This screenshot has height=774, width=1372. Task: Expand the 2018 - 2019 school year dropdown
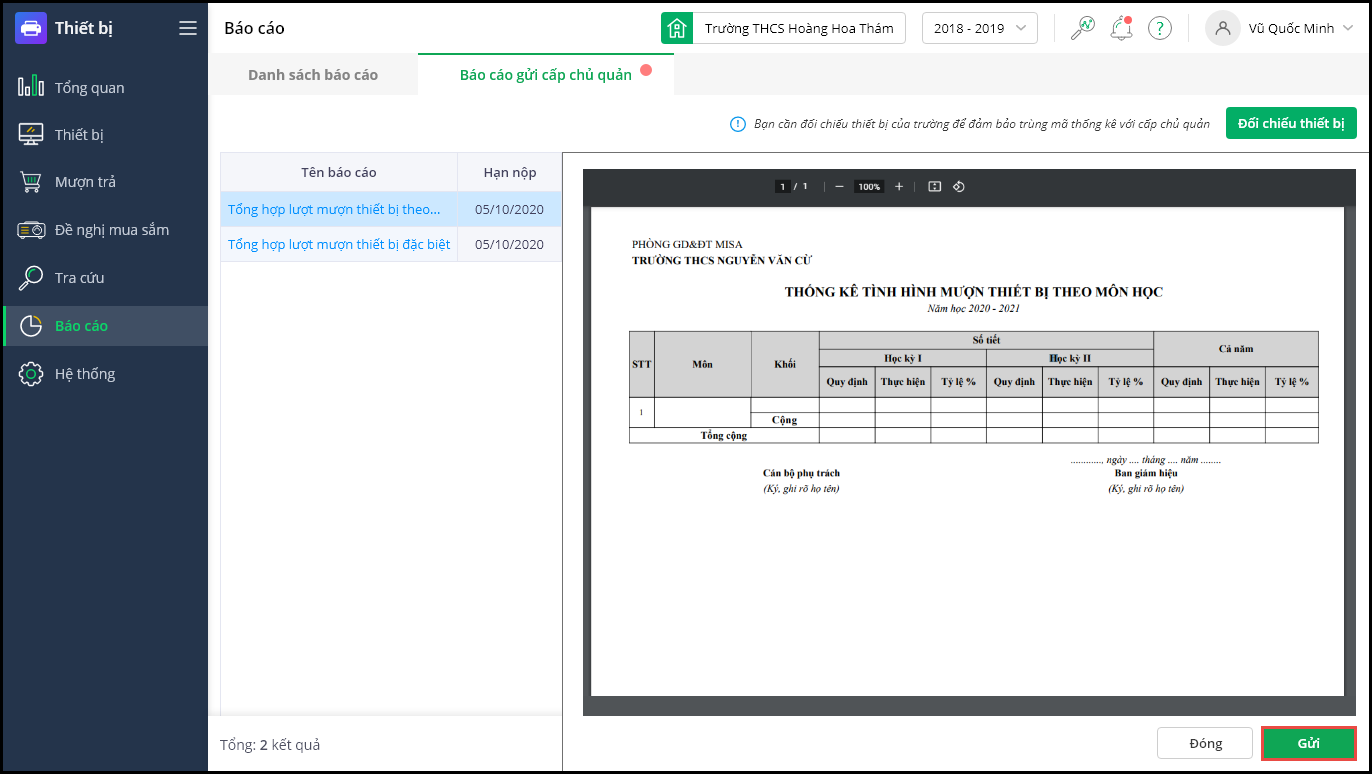click(x=979, y=28)
